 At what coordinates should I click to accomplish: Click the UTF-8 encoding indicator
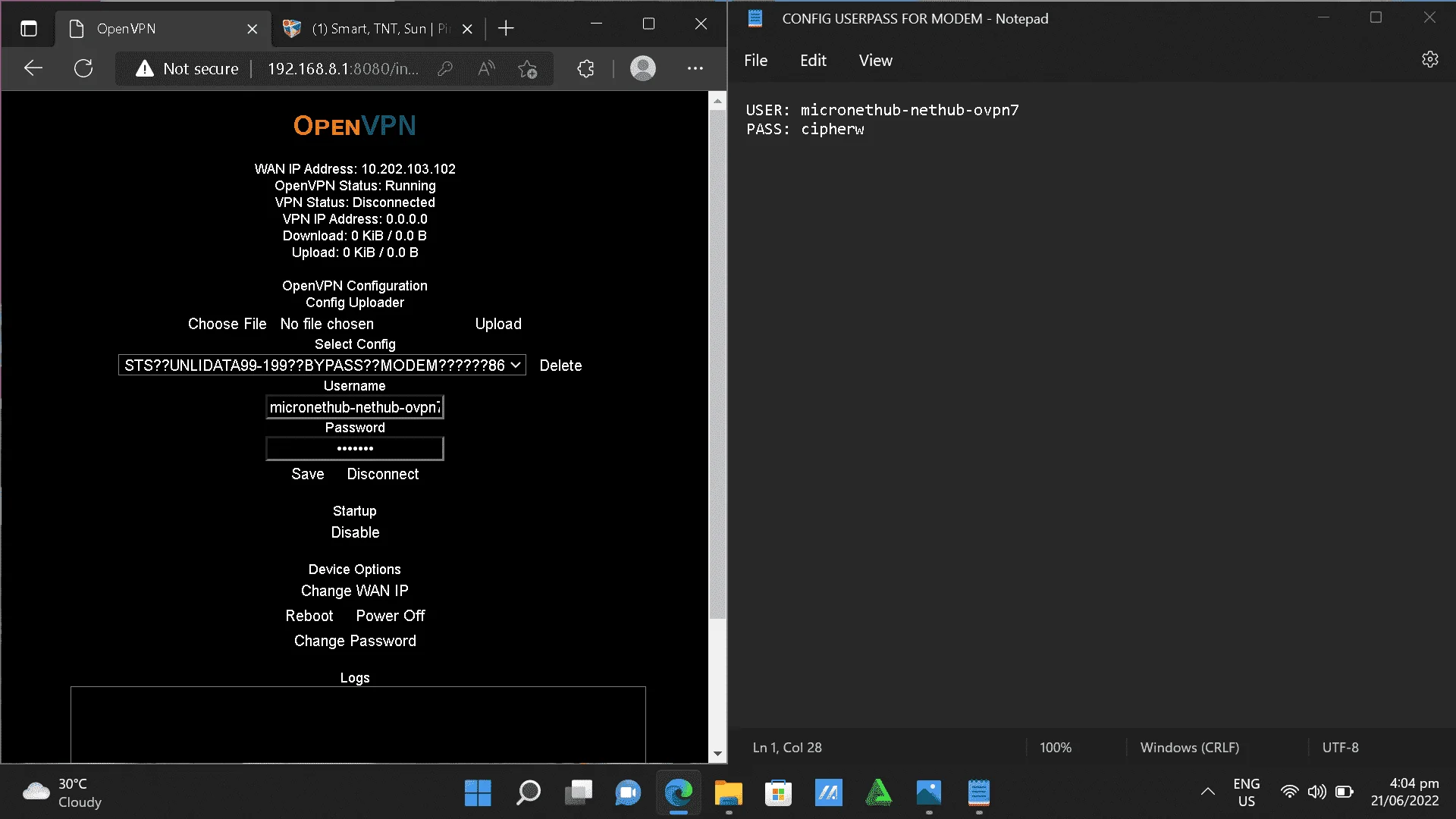pos(1341,748)
